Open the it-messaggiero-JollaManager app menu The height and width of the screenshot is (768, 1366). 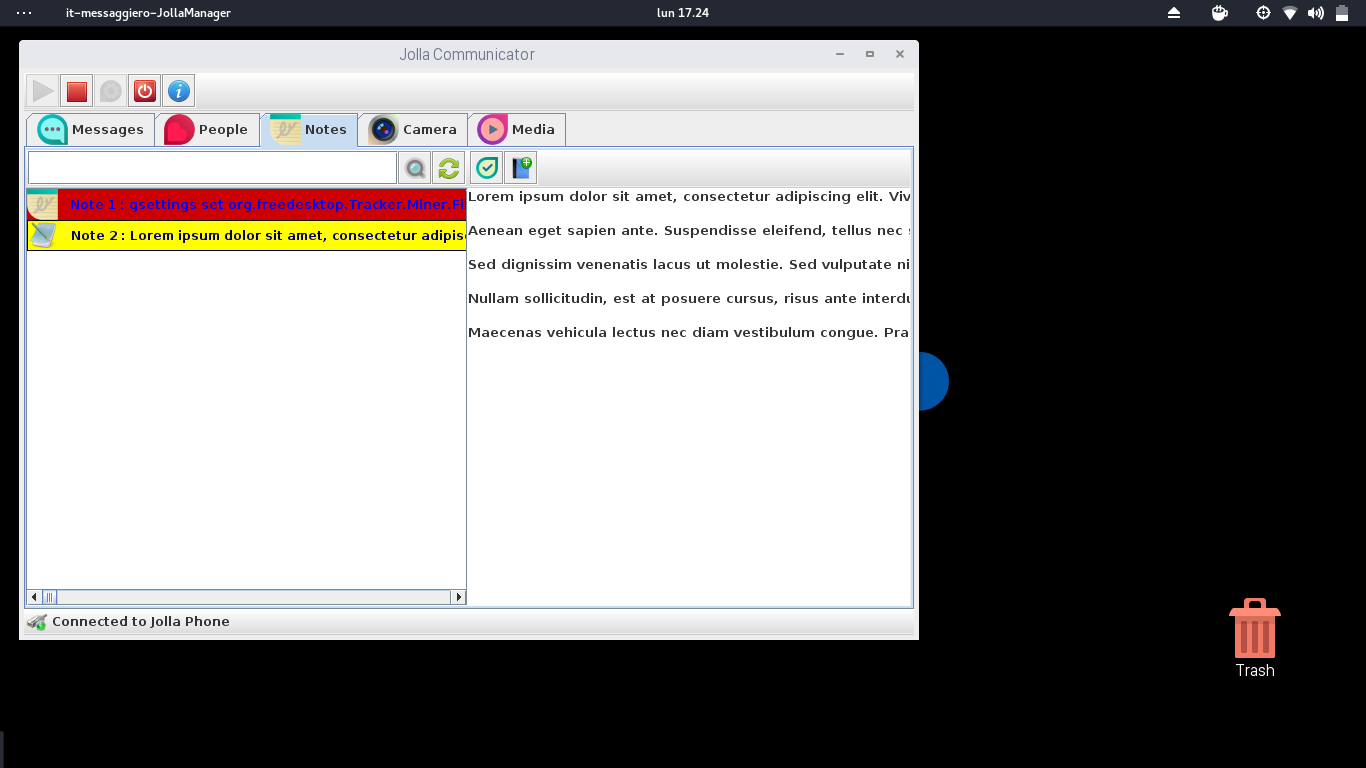(x=148, y=13)
